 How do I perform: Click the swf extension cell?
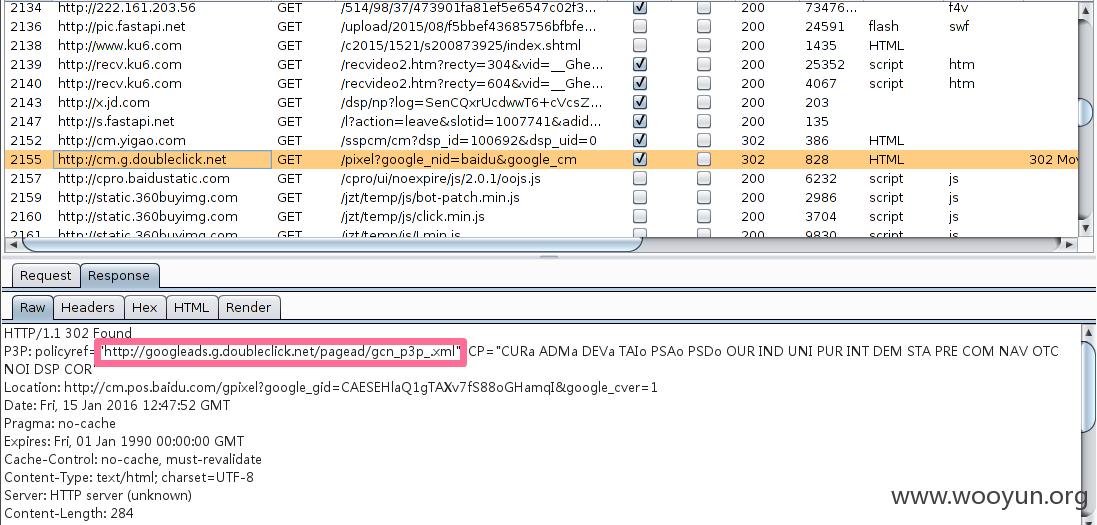pos(958,27)
